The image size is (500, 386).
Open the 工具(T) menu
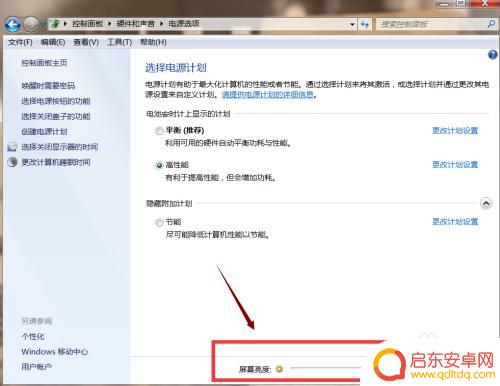(x=120, y=42)
